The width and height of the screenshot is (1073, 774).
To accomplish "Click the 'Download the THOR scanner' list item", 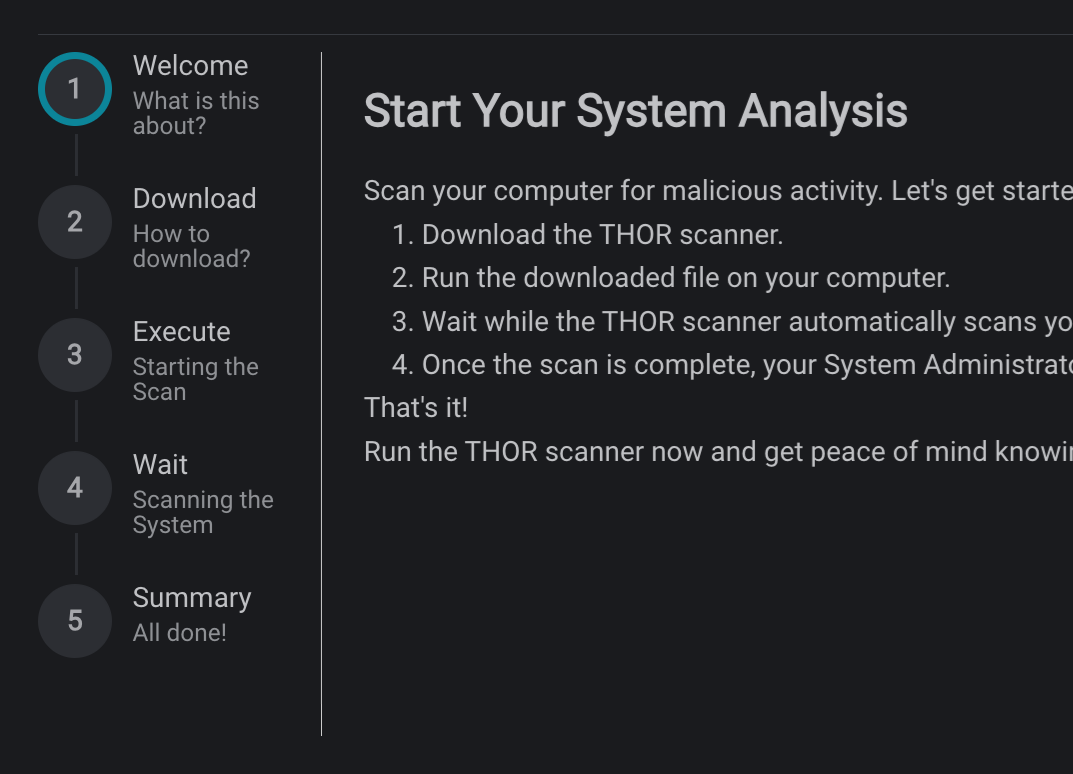I will coord(601,235).
